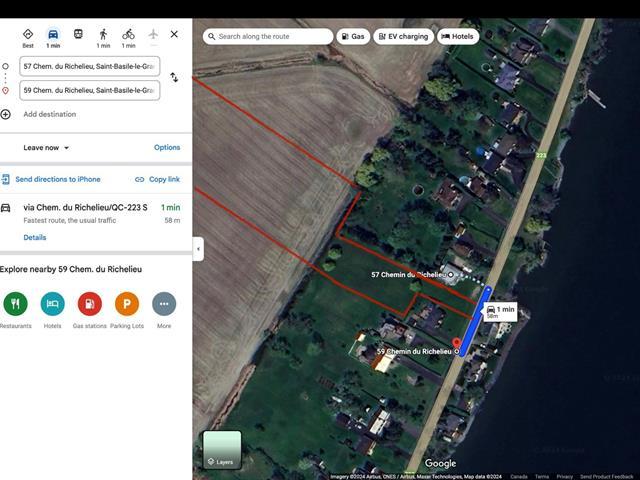Select the Driving travel mode
This screenshot has width=640, height=480.
[x=53, y=38]
